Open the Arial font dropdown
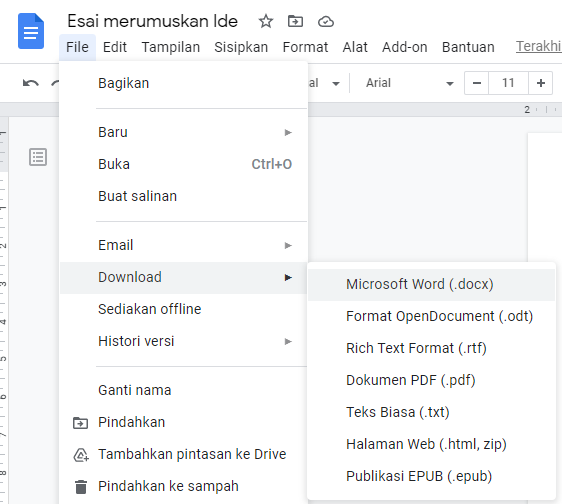The image size is (562, 504). 410,83
